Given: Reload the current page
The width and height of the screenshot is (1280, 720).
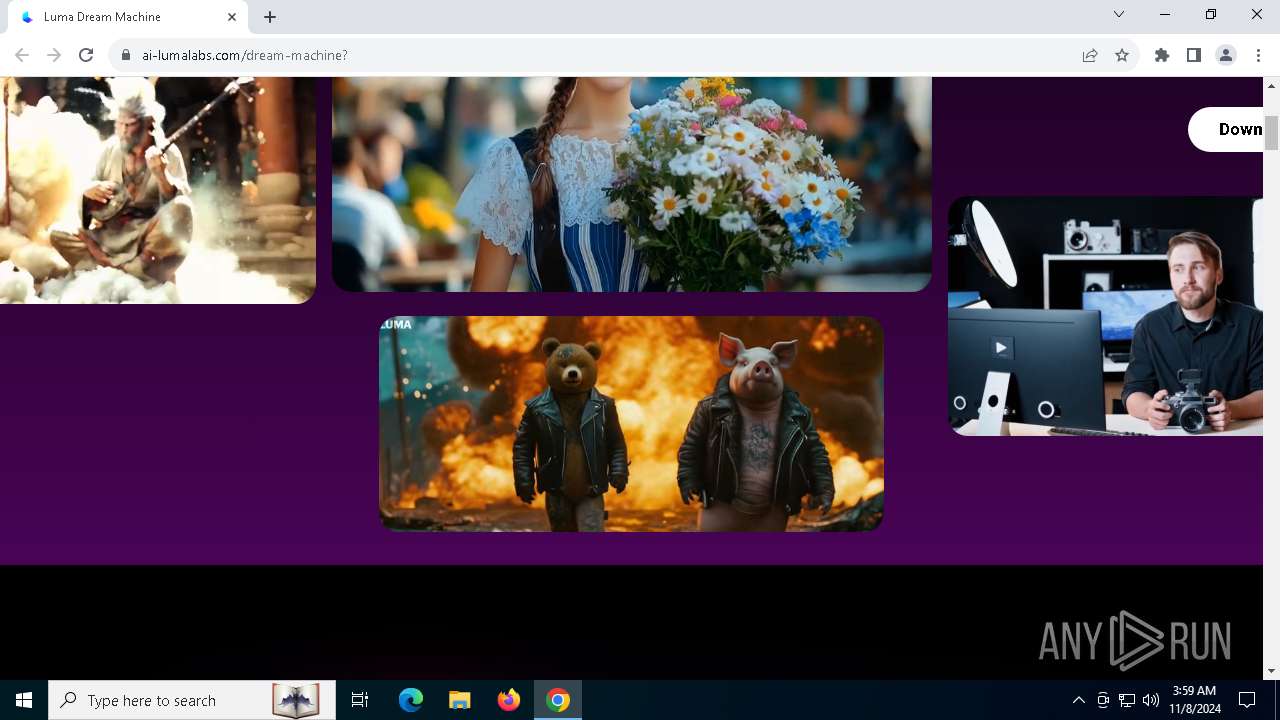Looking at the screenshot, I should point(86,55).
